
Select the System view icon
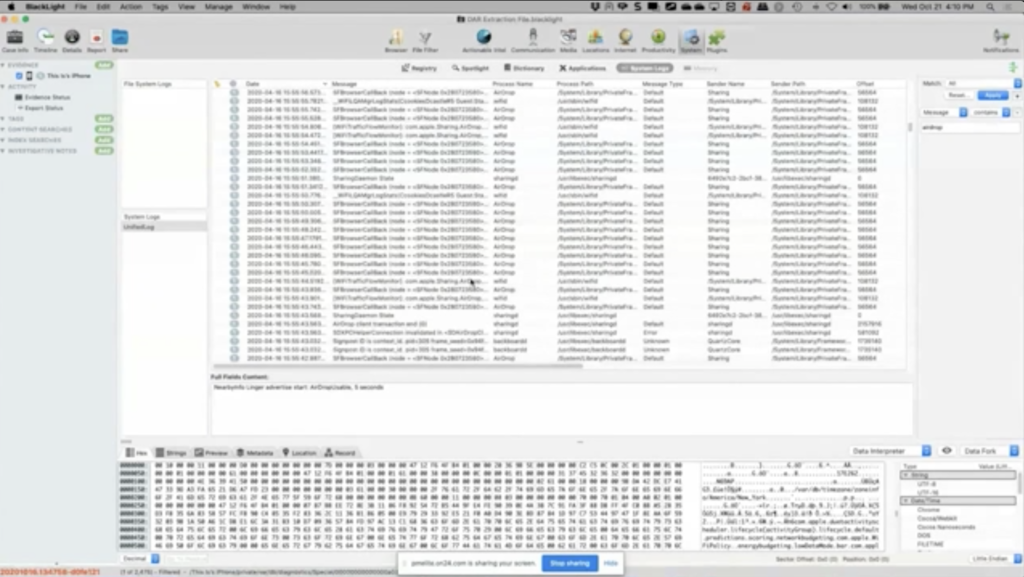coord(691,40)
